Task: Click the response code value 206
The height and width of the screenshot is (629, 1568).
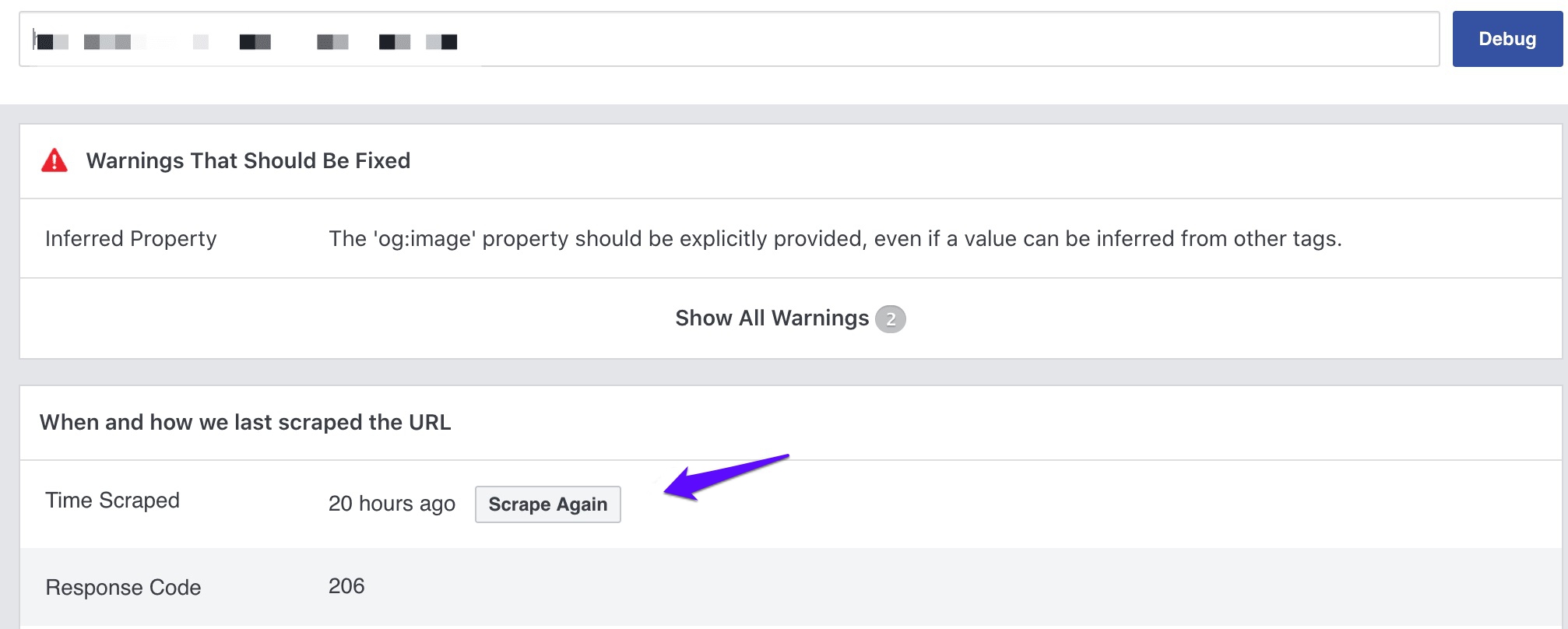Action: pyautogui.click(x=346, y=586)
